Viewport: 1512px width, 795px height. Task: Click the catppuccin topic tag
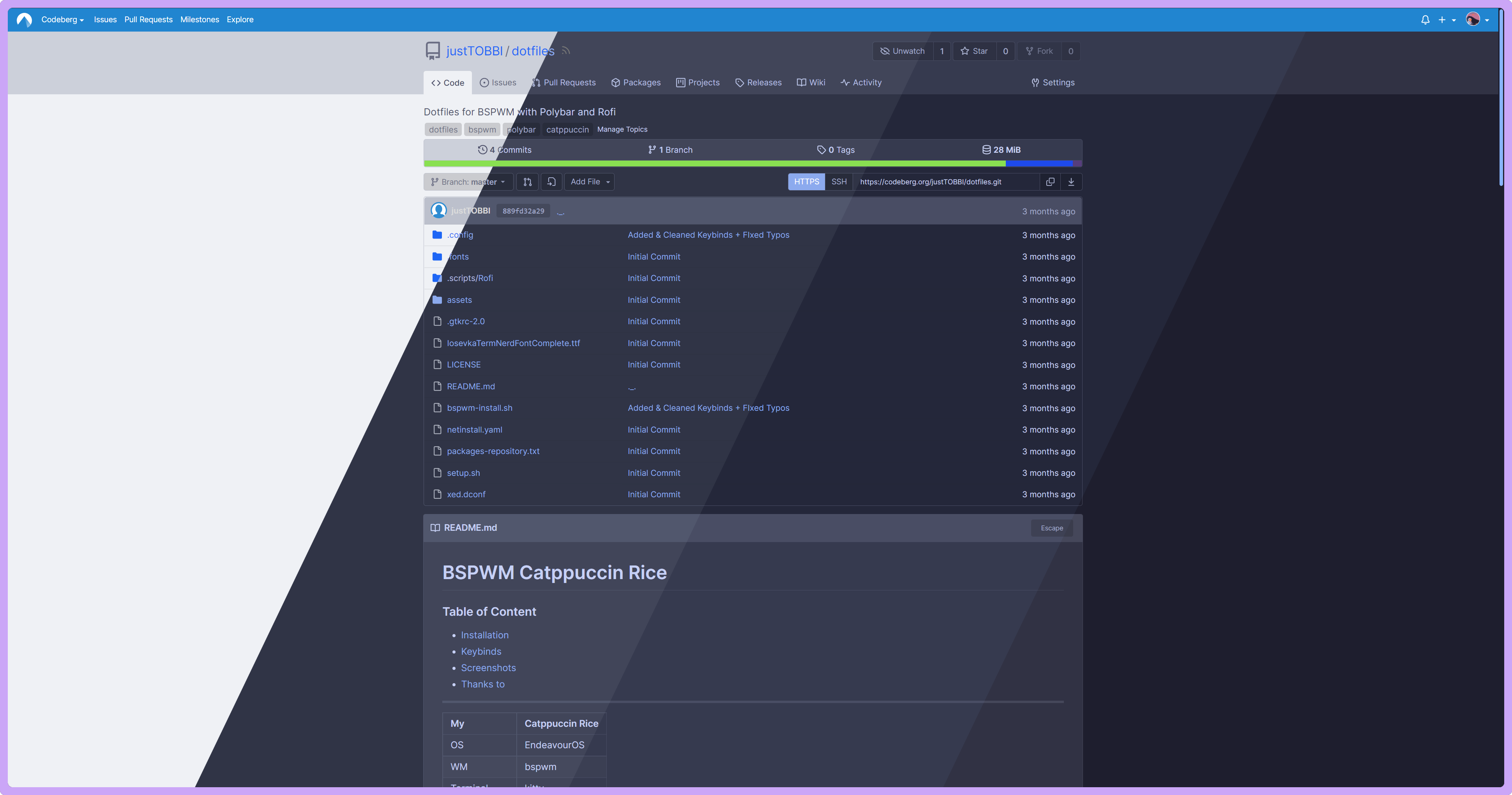pyautogui.click(x=567, y=130)
